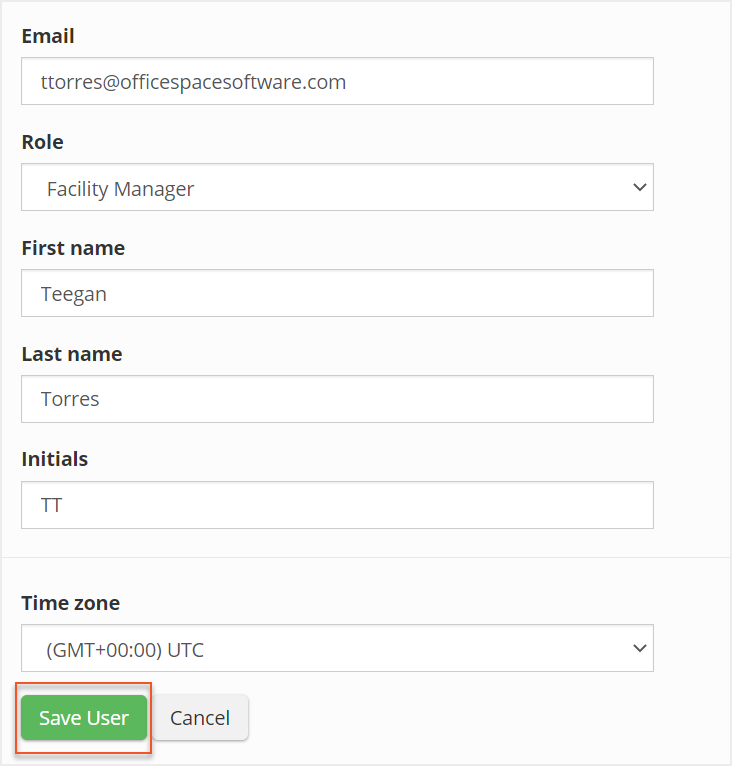Click the Time zone dropdown chevron arrow

(x=640, y=649)
